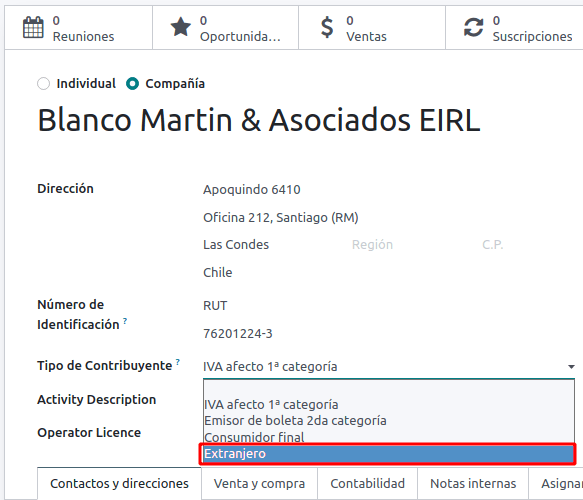Open help tooltip beside Tipo de Contribuyente
The image size is (583, 500).
click(178, 361)
